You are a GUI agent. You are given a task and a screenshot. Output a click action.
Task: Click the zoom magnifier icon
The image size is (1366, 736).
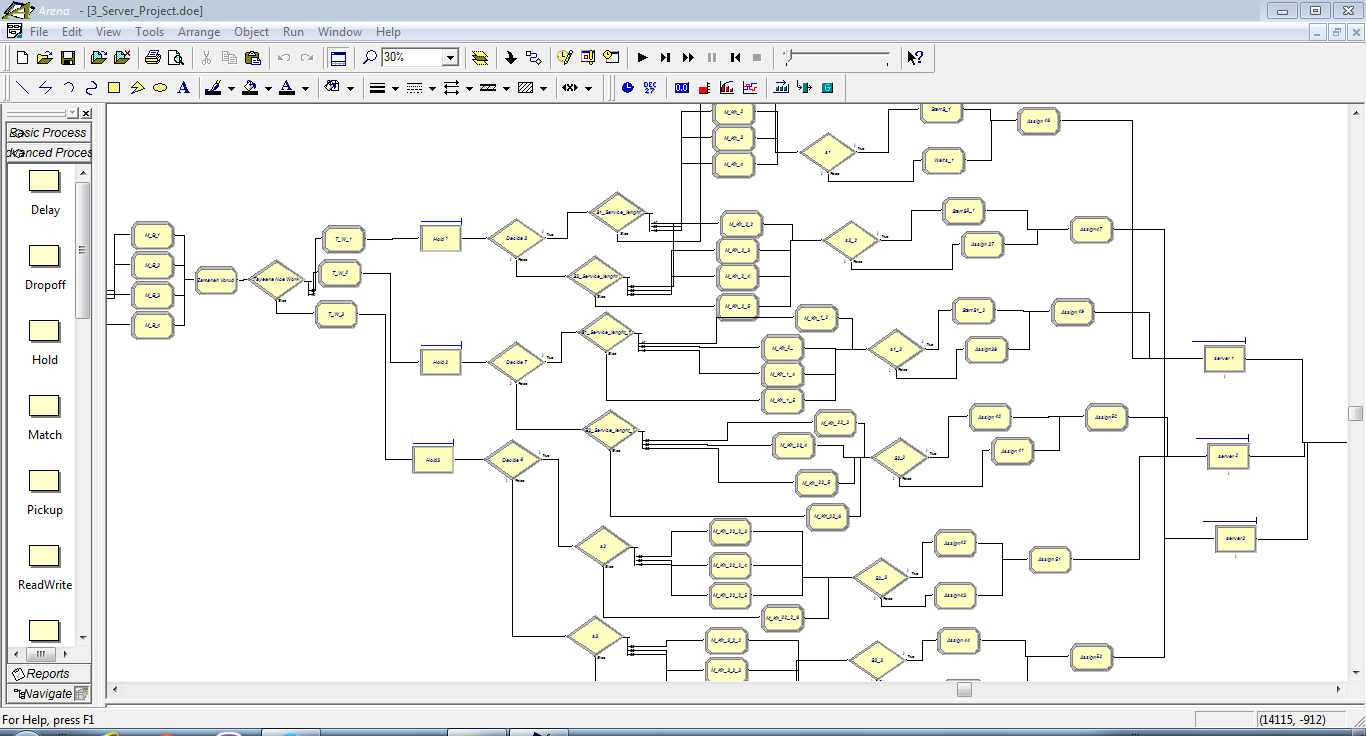coord(370,58)
